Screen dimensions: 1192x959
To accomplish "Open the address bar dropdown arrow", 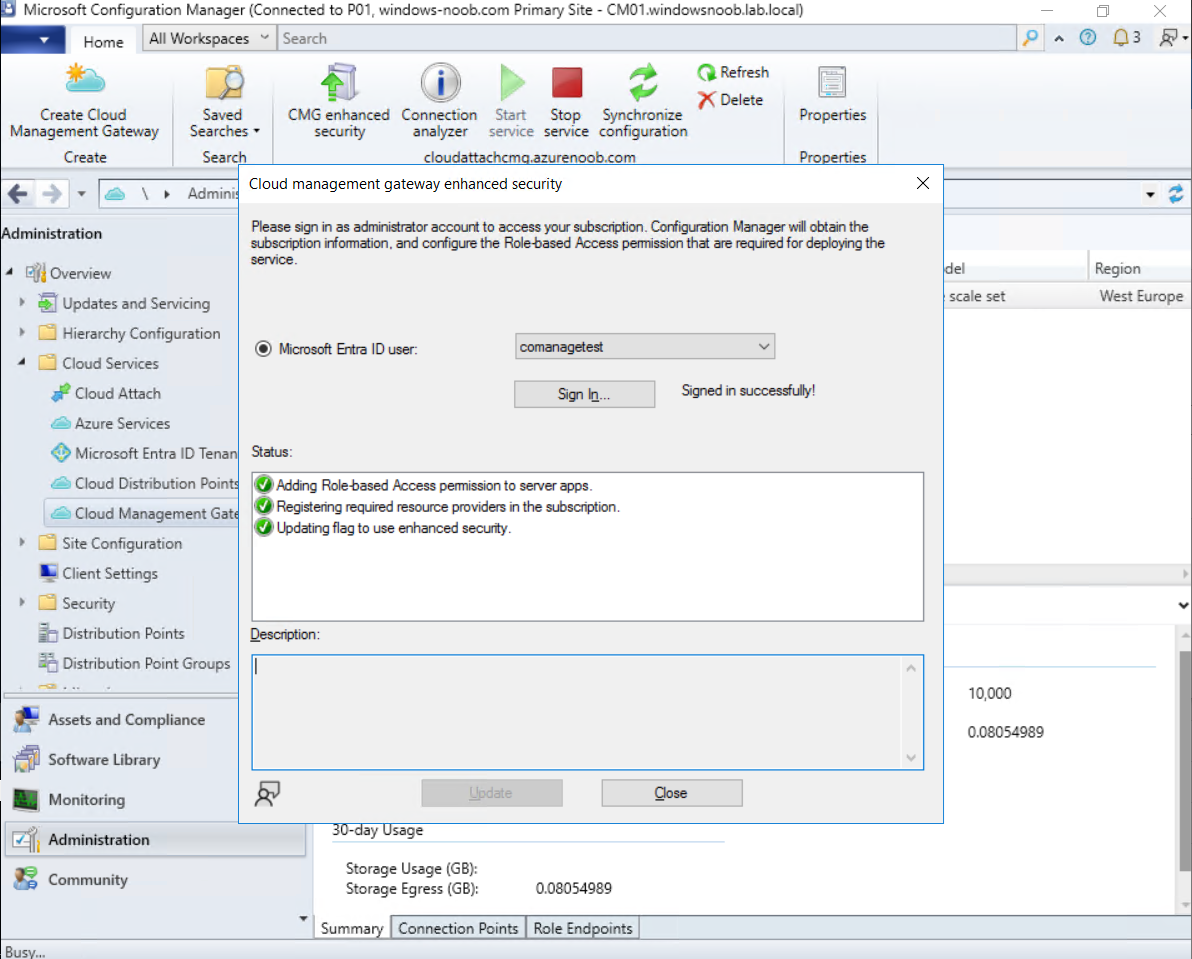I will [x=1150, y=195].
